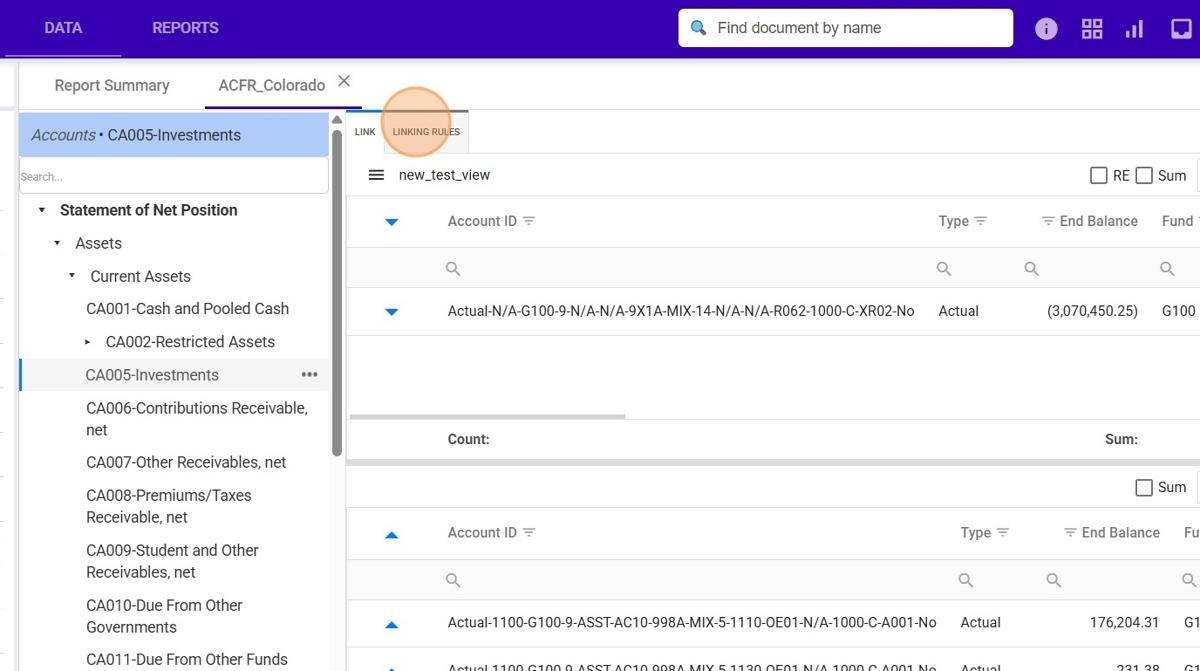
Task: Click search magnifier under upper Account ID
Action: 453,269
